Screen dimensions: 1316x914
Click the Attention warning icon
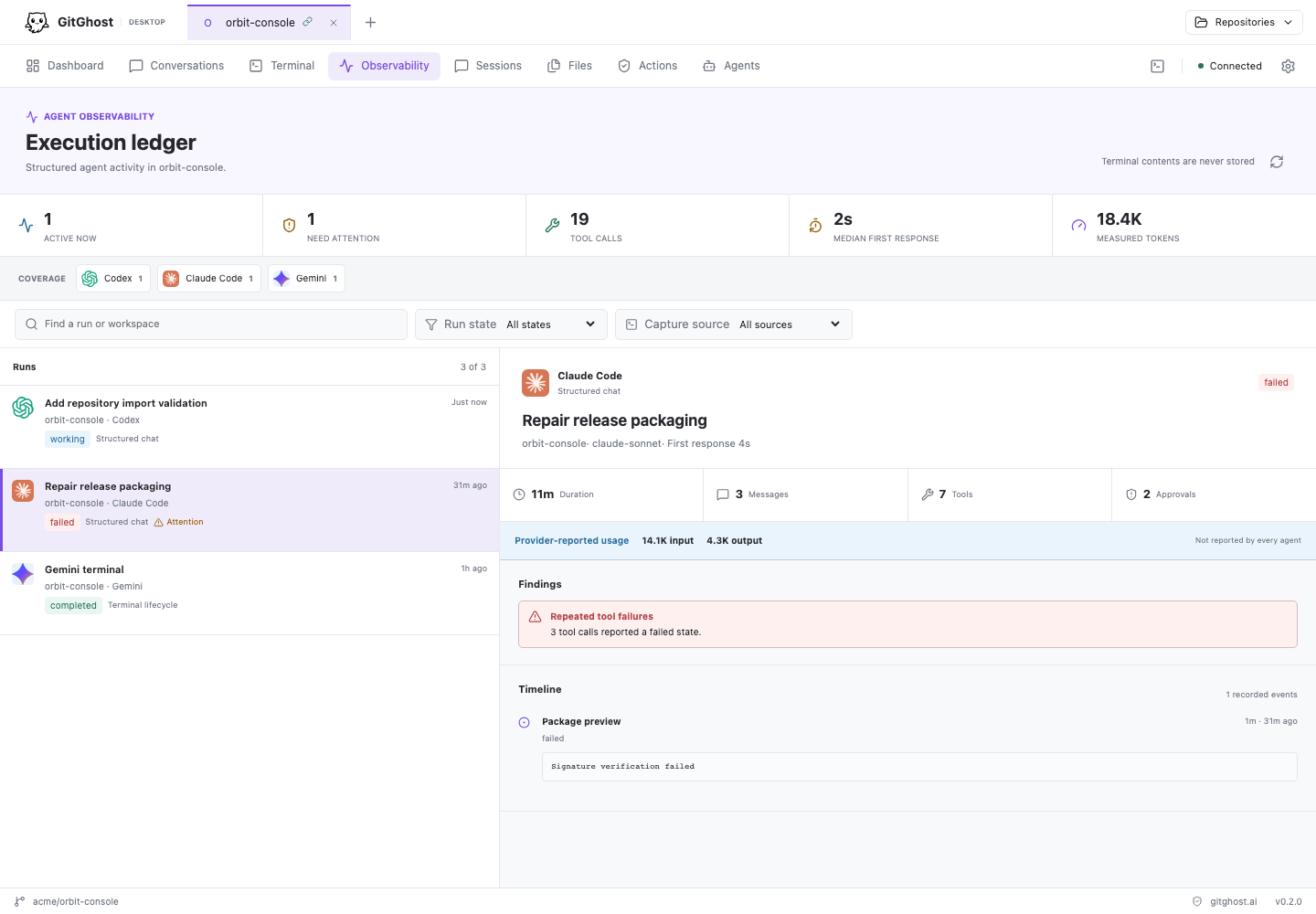coord(159,523)
